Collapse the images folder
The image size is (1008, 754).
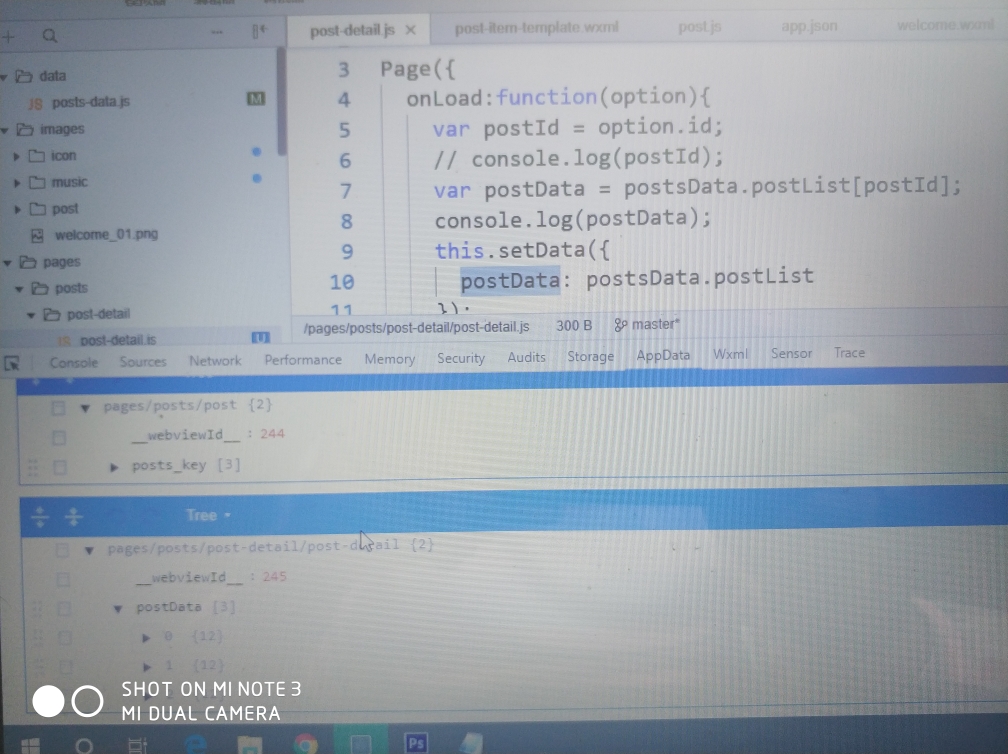tap(4, 130)
